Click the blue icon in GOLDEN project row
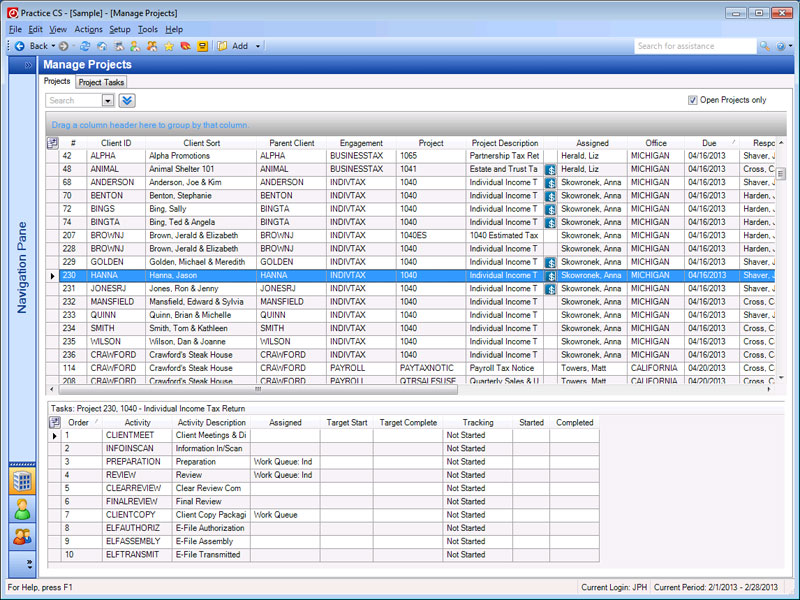 coord(550,262)
